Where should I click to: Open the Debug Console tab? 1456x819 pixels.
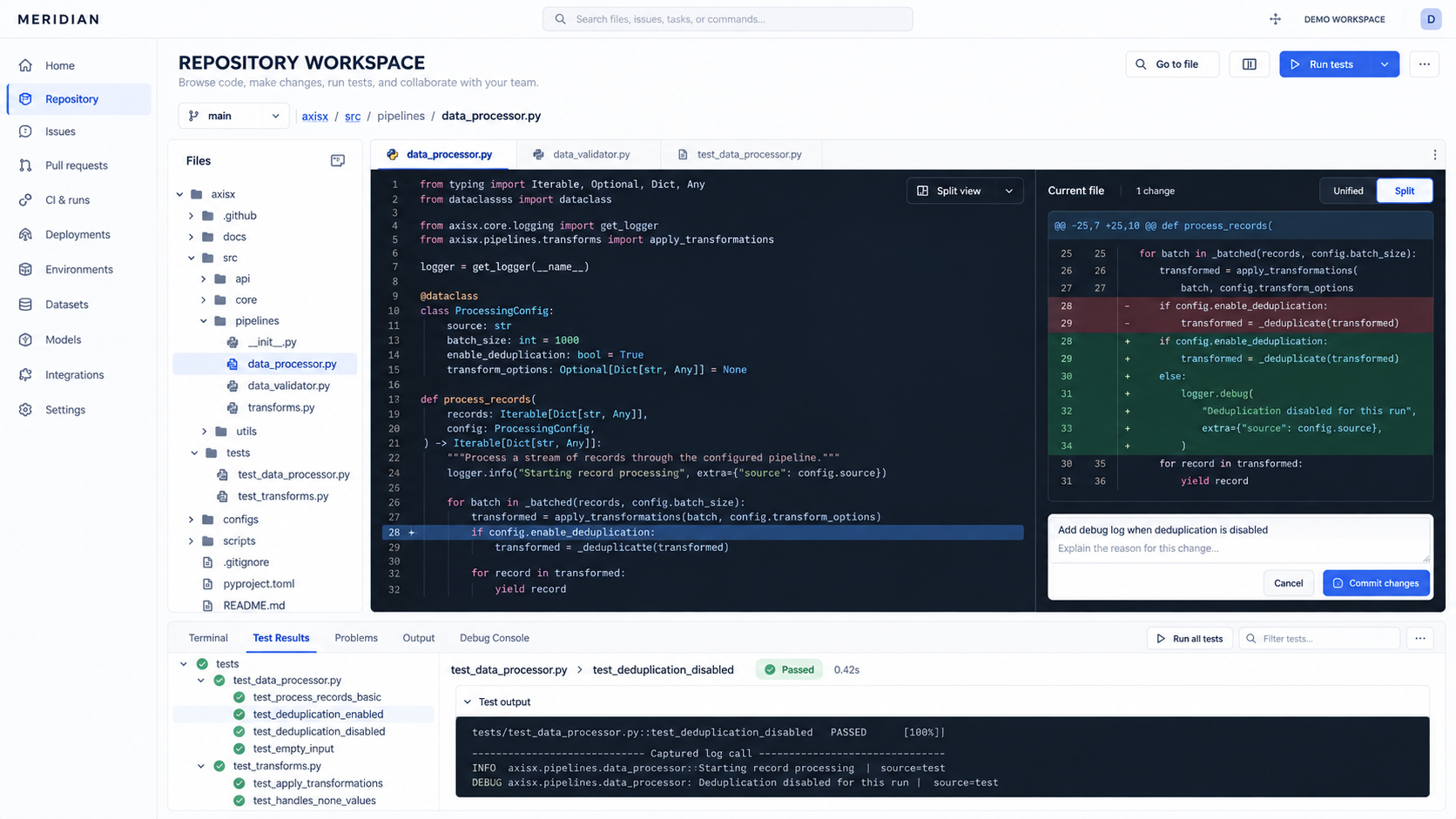coord(495,639)
